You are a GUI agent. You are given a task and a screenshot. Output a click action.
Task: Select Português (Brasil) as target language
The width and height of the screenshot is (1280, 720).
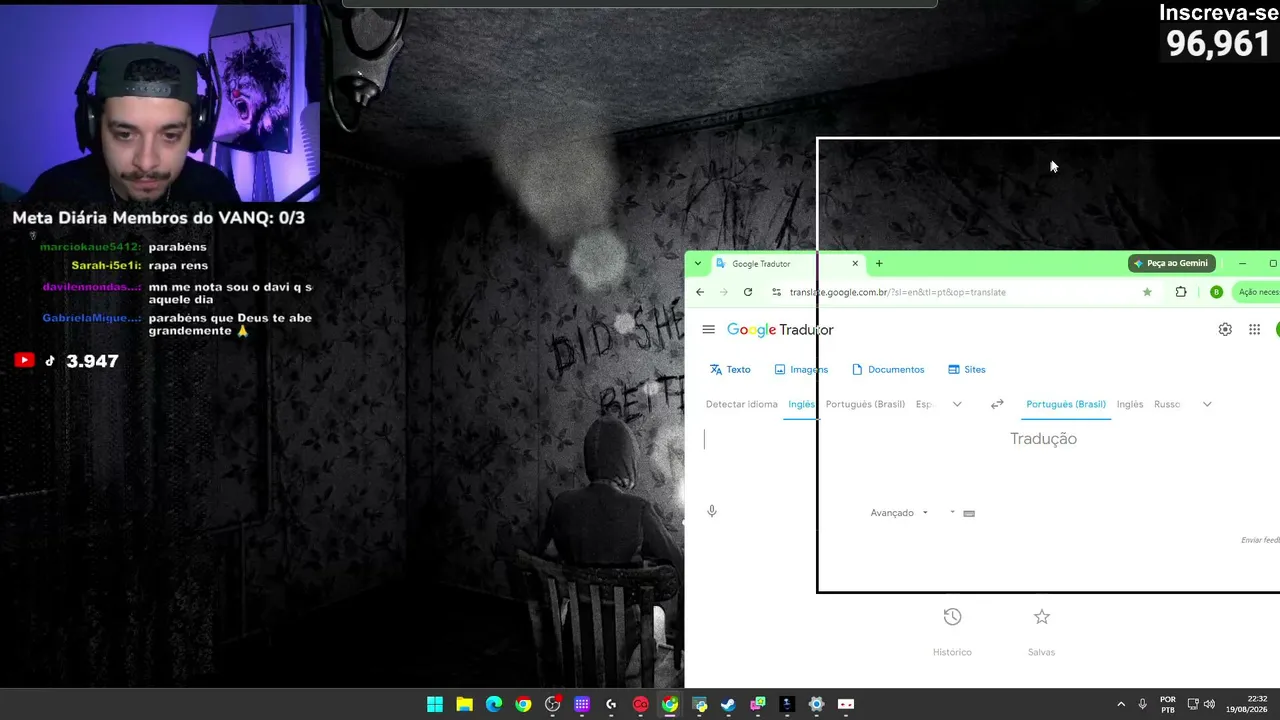1066,404
